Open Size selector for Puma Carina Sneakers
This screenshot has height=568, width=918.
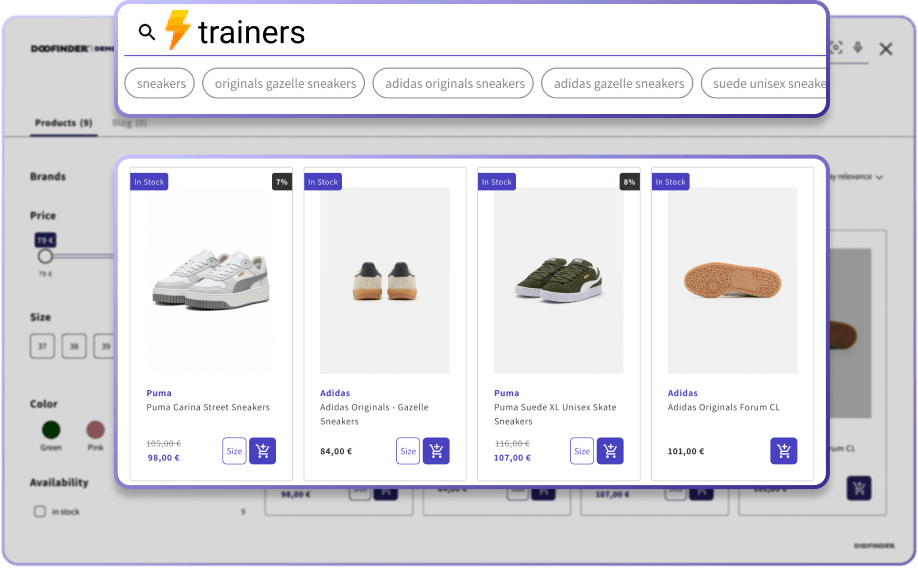[x=234, y=451]
